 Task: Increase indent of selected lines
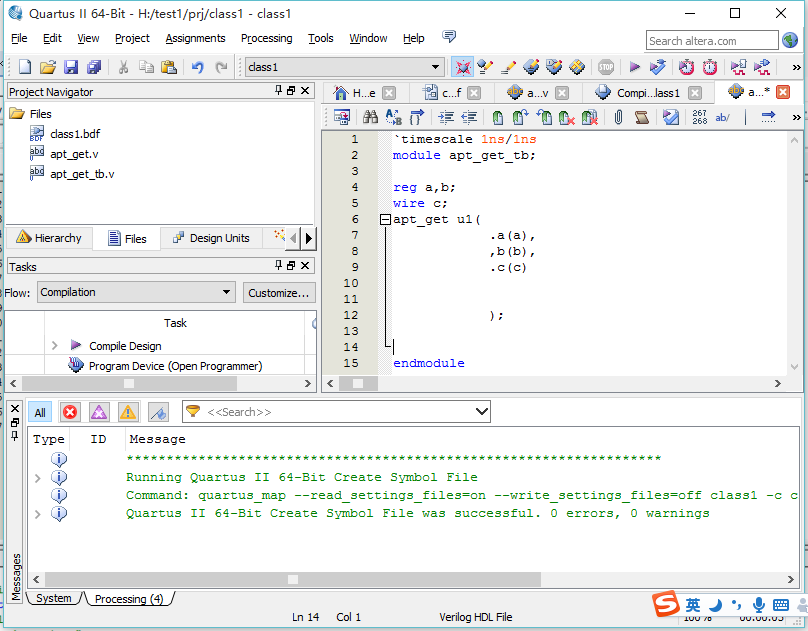click(446, 117)
